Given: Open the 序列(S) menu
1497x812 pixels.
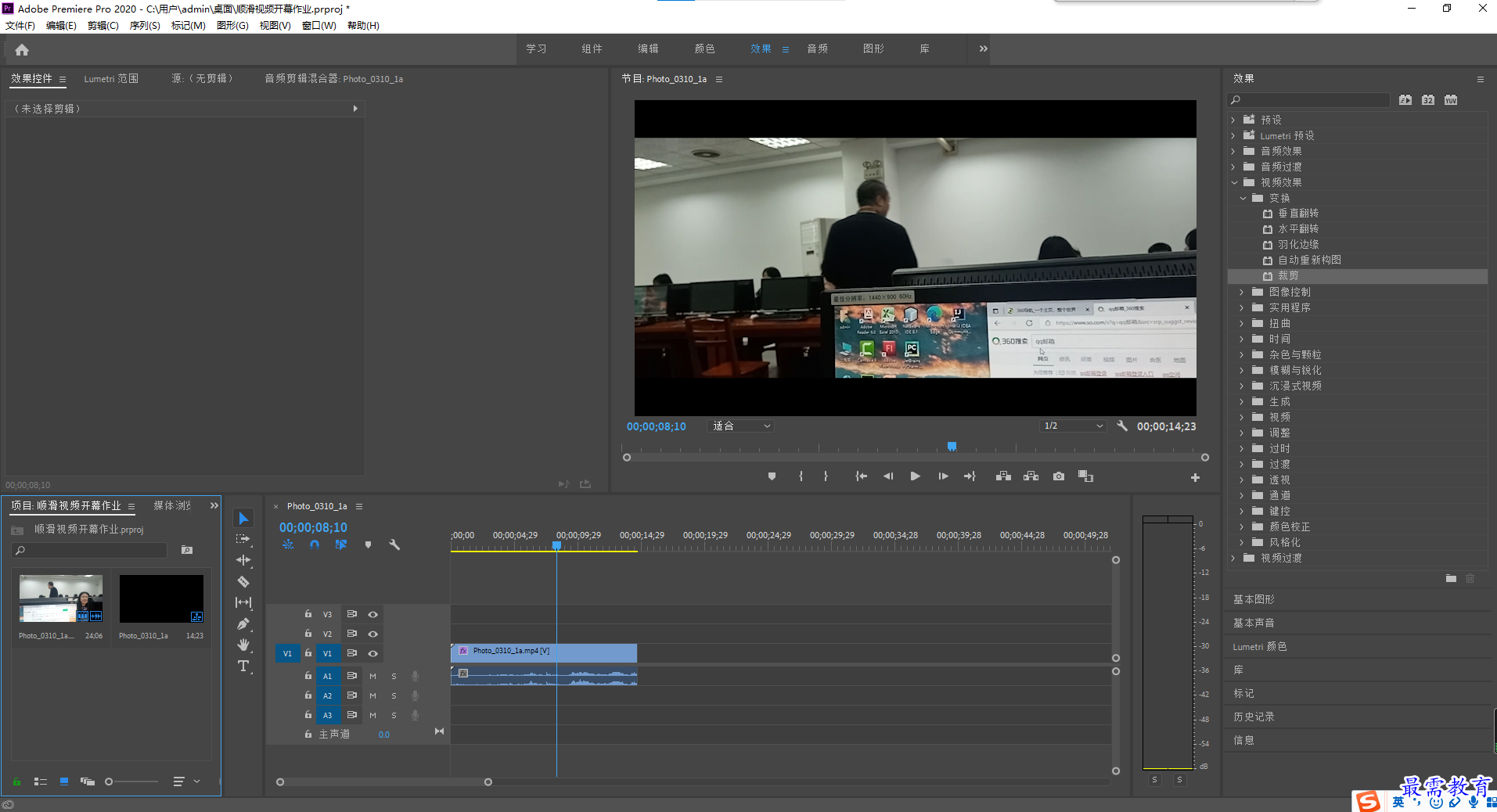Looking at the screenshot, I should (145, 26).
